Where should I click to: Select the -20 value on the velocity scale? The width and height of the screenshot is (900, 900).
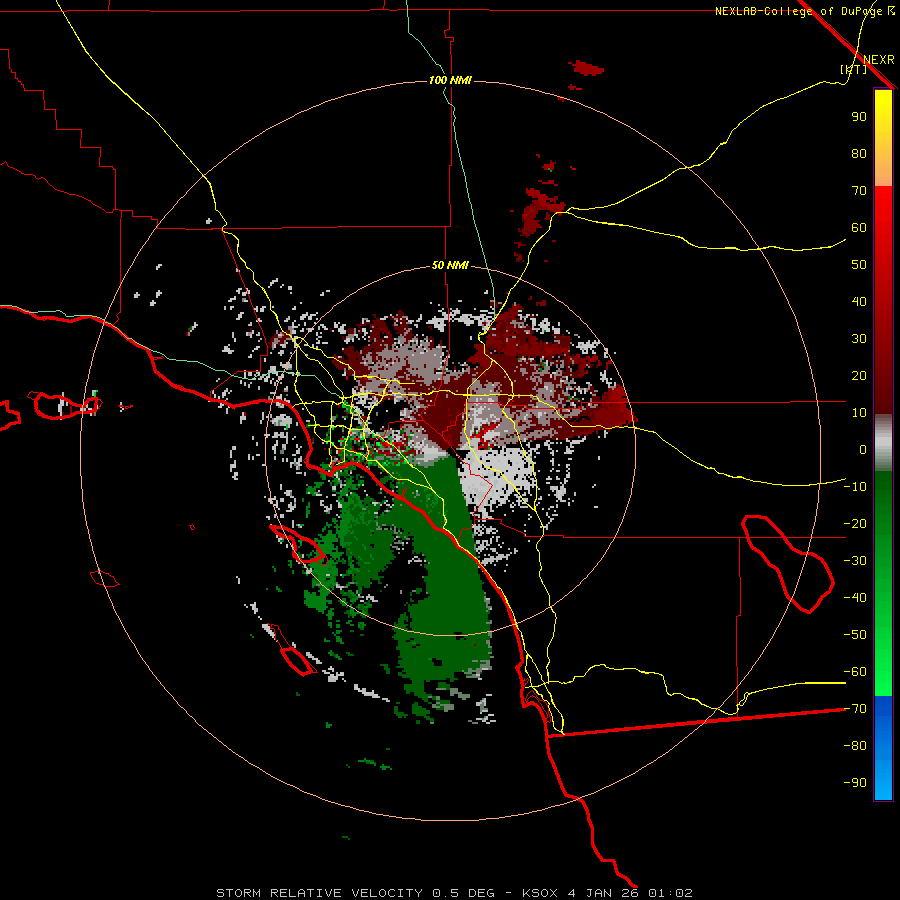click(855, 523)
